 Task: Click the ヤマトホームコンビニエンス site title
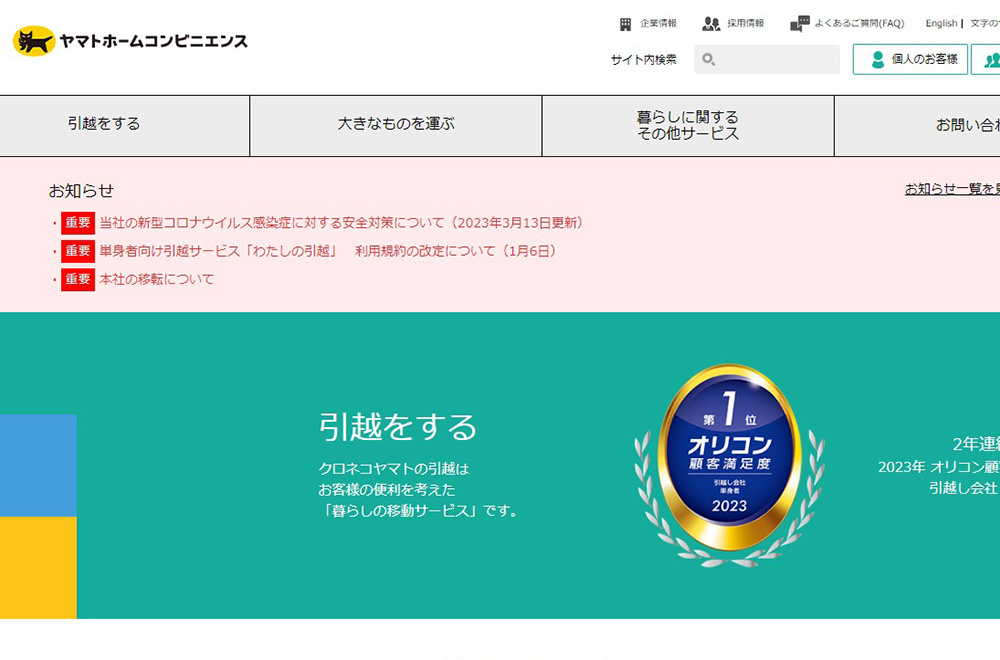(153, 41)
